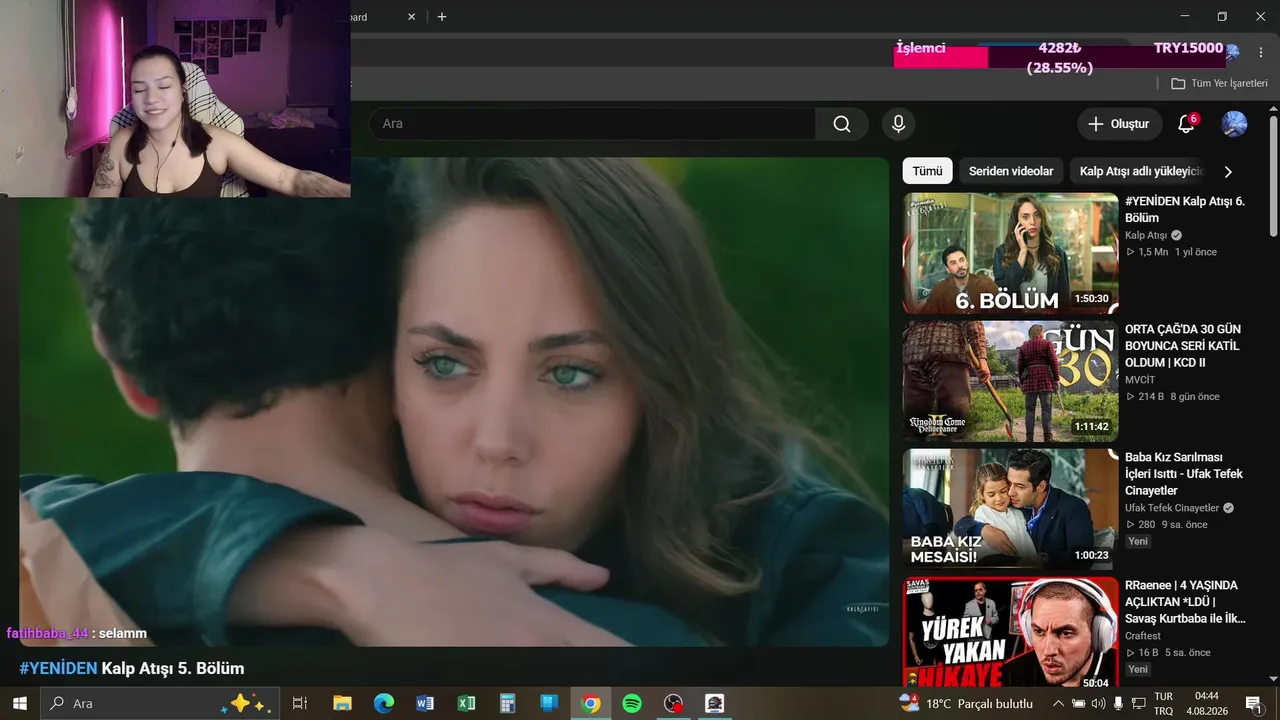The image size is (1280, 720).
Task: Select the Tümü filter chip
Action: click(927, 171)
